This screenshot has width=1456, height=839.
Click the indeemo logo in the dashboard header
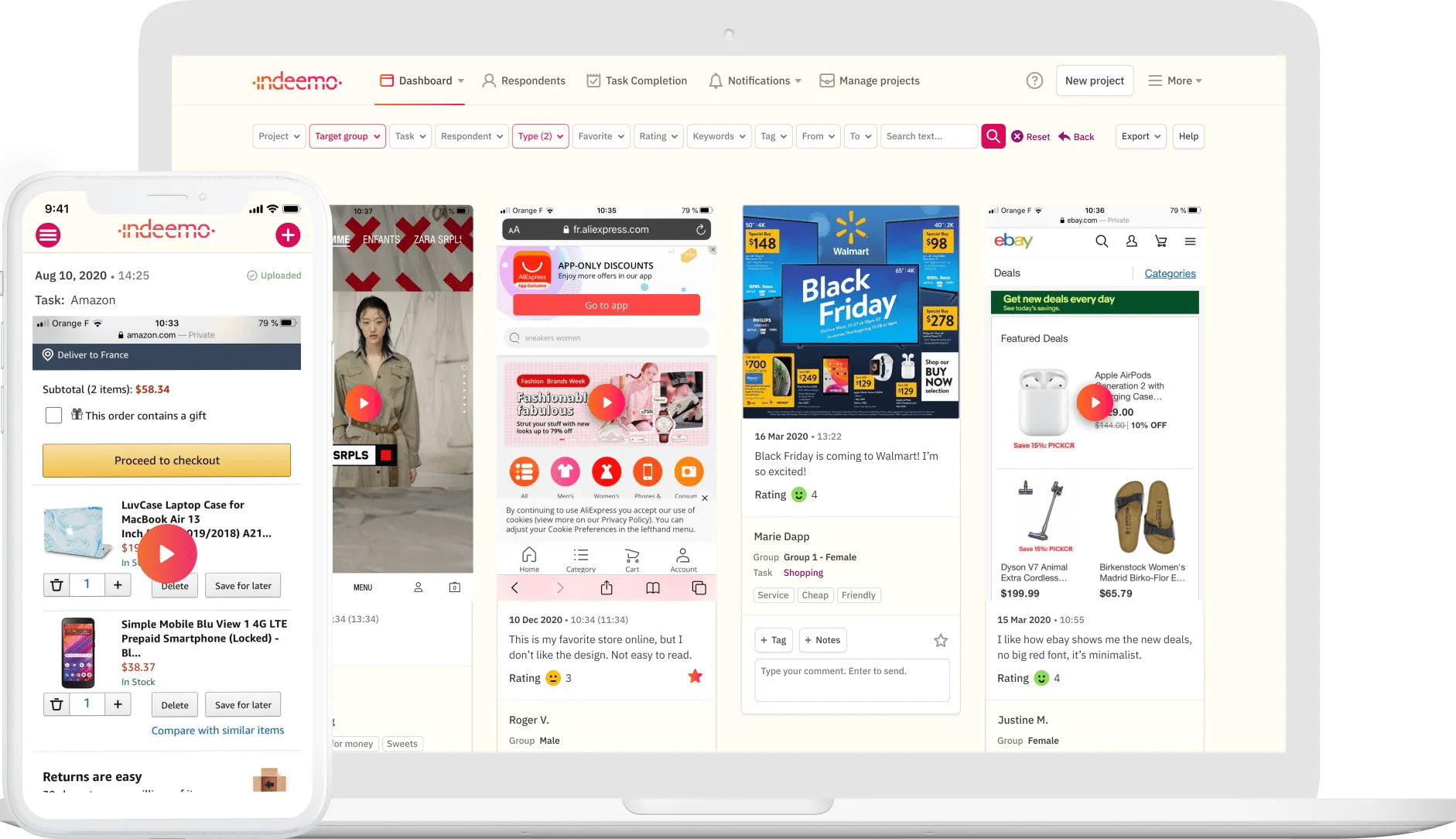[297, 80]
